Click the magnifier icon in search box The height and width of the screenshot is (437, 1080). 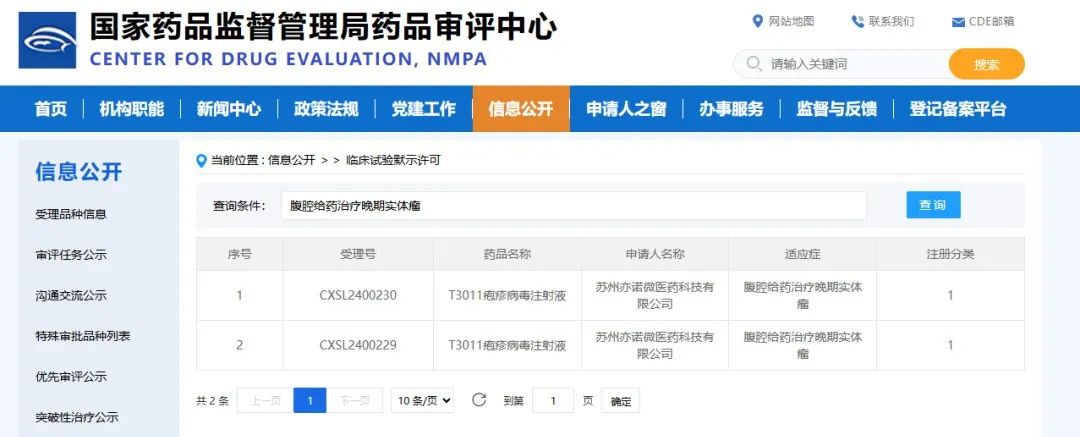coord(754,64)
